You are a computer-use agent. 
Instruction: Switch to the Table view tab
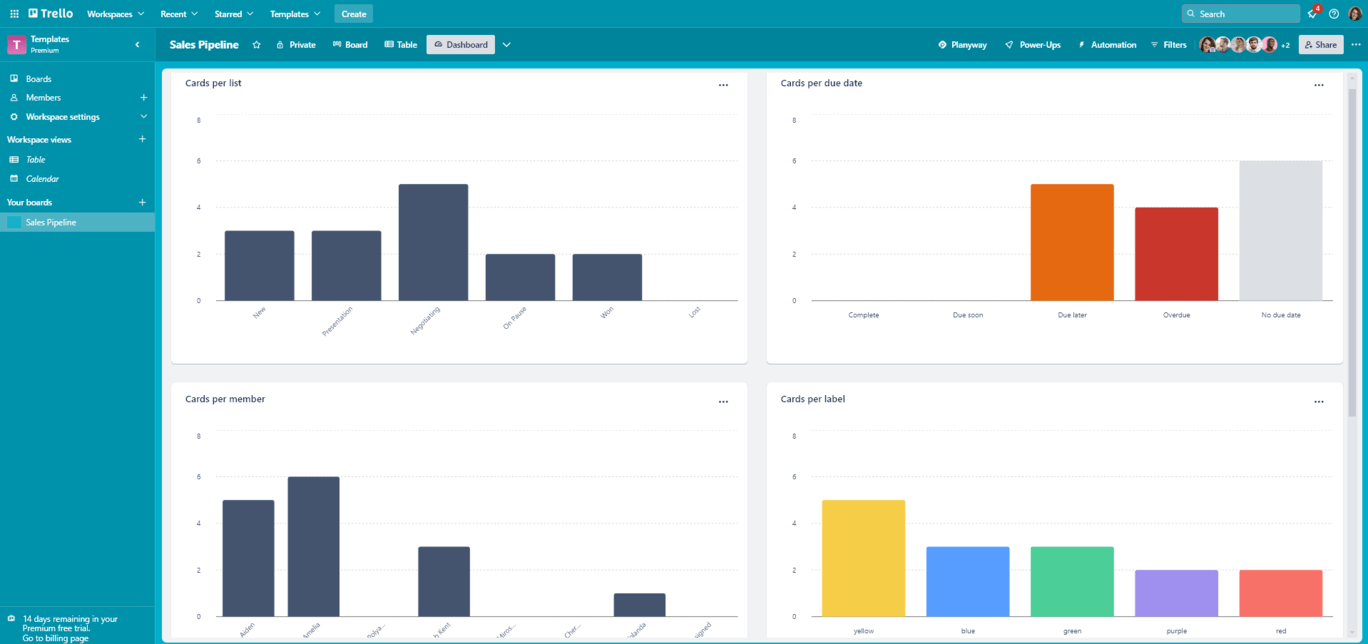tap(401, 45)
